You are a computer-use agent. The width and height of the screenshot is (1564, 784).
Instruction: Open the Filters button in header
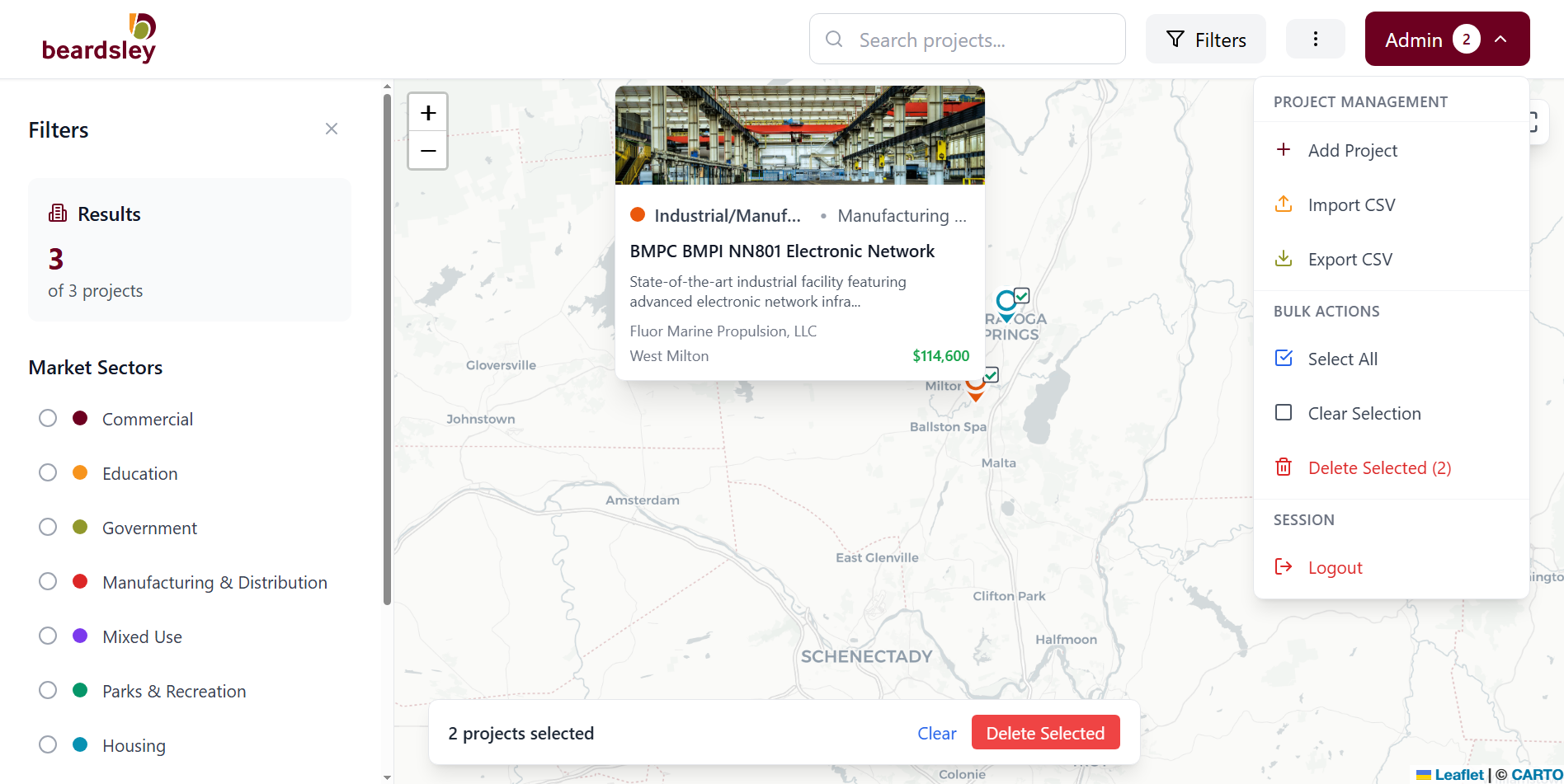[1205, 40]
